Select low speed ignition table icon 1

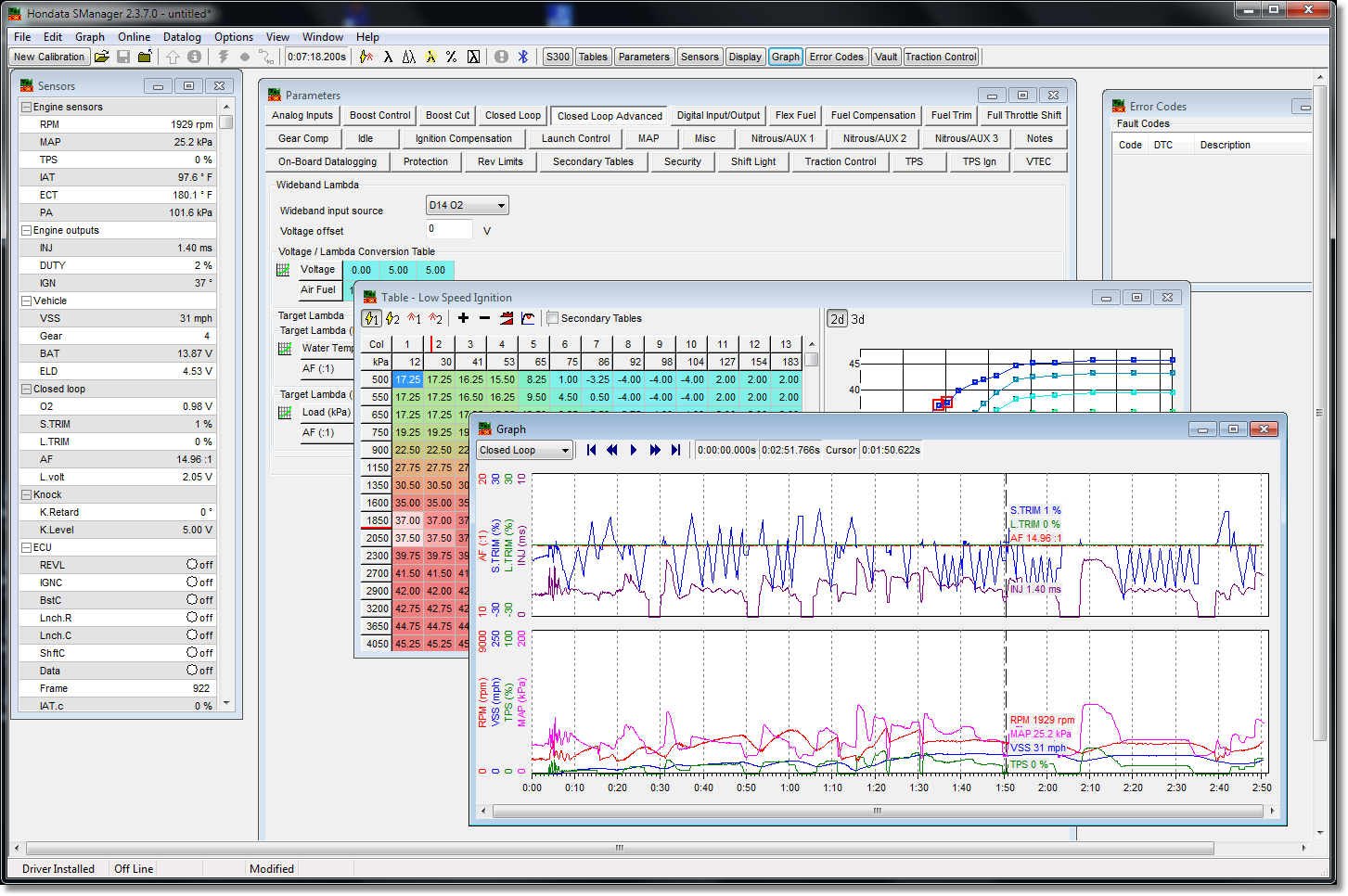point(371,318)
